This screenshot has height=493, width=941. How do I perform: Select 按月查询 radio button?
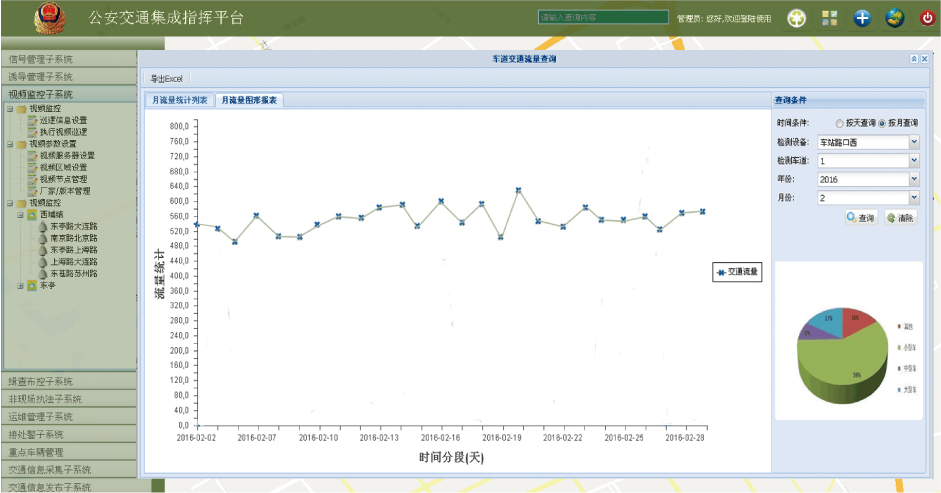pos(882,122)
